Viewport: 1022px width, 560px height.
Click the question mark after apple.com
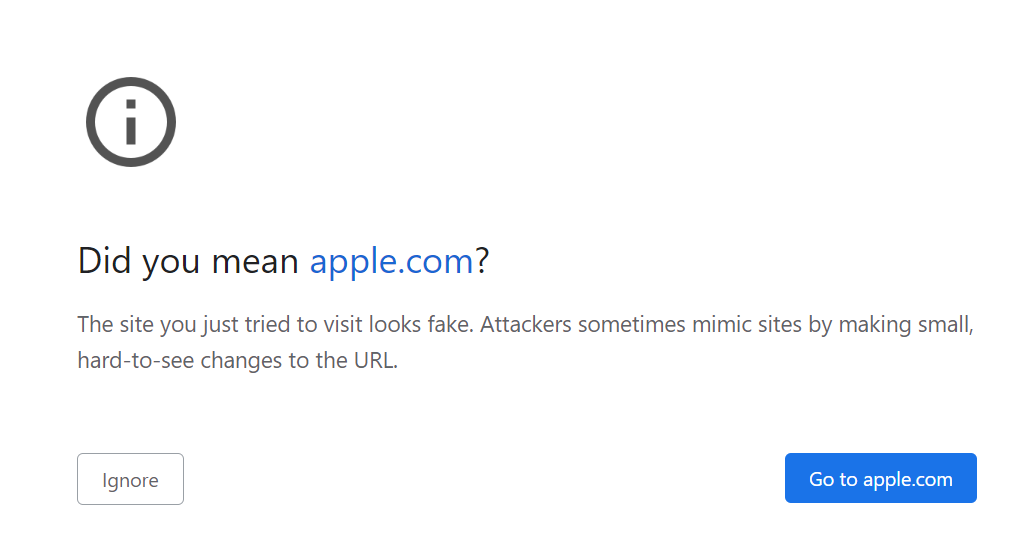tap(482, 260)
